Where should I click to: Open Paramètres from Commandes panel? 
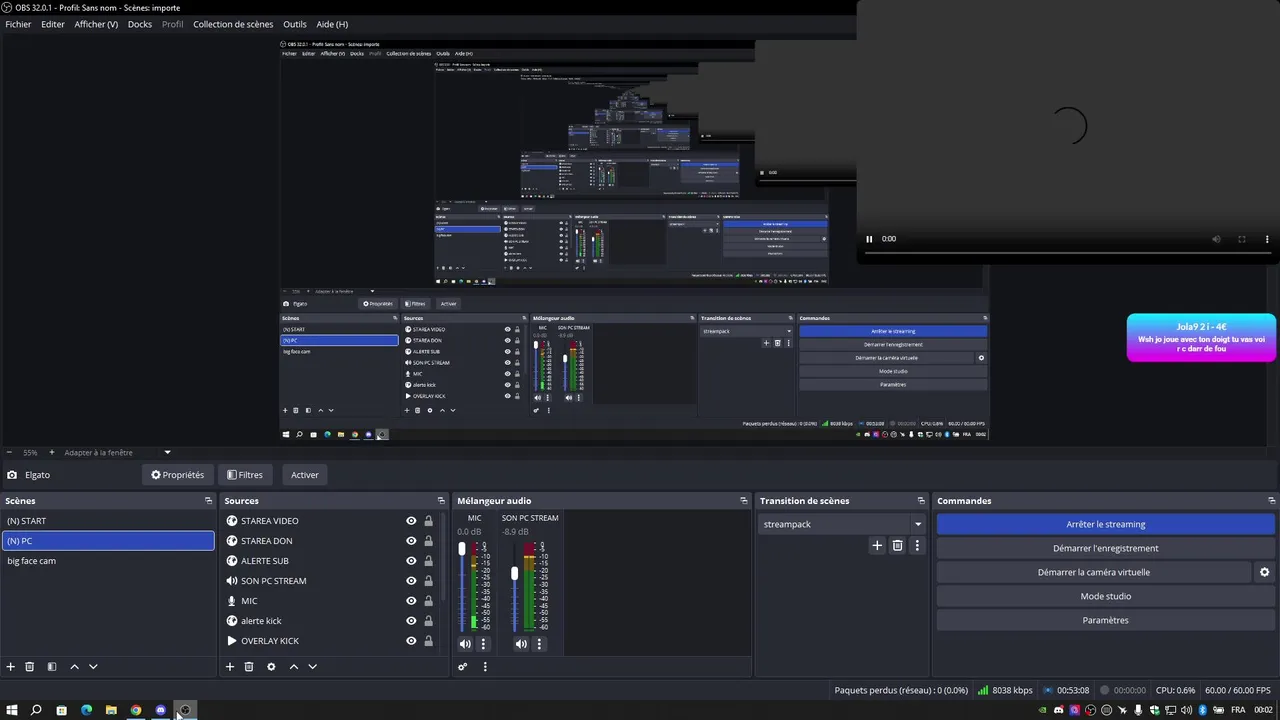pyautogui.click(x=1106, y=620)
